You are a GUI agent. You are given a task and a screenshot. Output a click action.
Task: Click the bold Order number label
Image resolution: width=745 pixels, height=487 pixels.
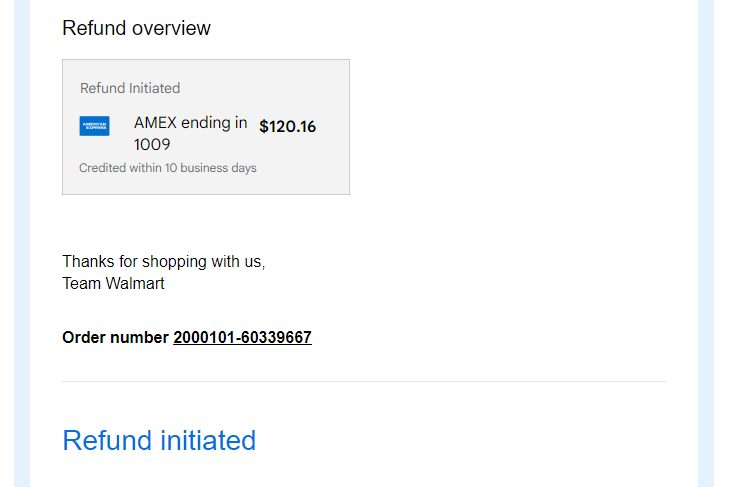[115, 337]
